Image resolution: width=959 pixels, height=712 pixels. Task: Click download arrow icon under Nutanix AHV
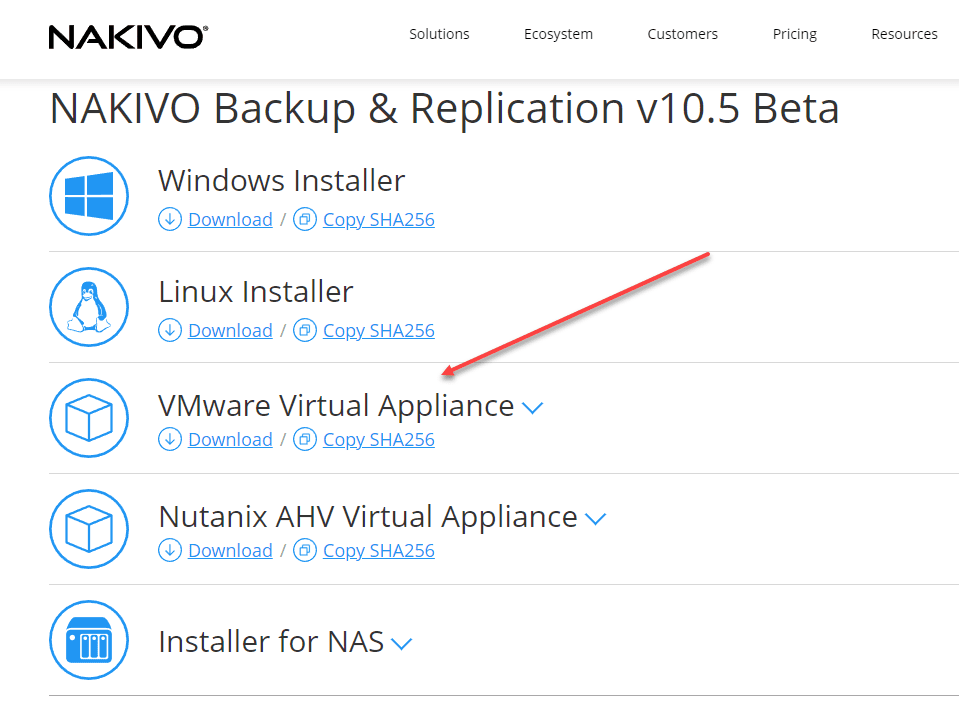point(170,551)
